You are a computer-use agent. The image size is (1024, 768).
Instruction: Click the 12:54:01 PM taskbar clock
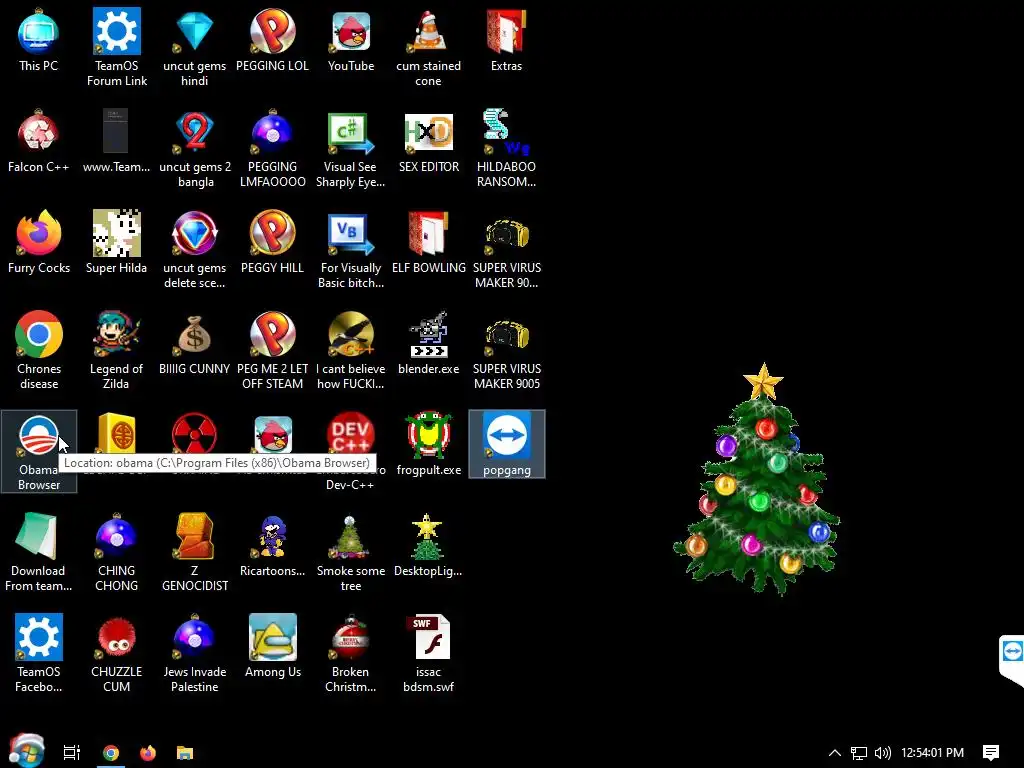933,752
